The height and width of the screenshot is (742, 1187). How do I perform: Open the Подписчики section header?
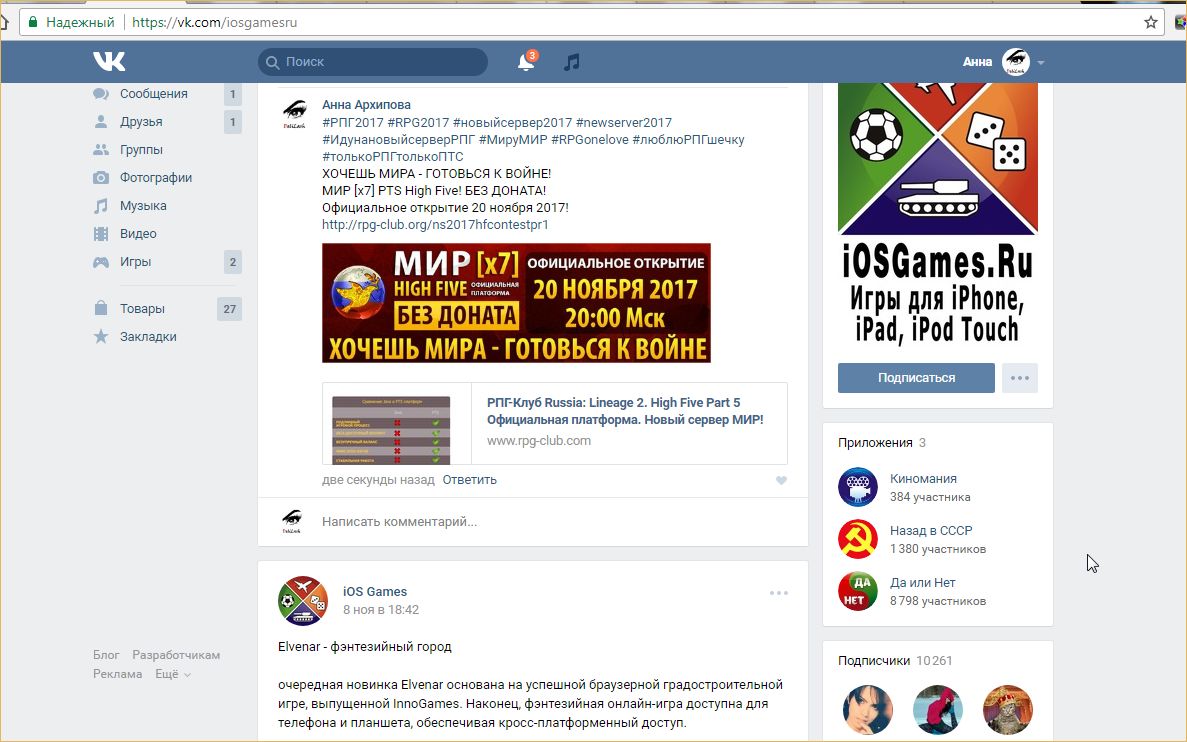coord(874,661)
